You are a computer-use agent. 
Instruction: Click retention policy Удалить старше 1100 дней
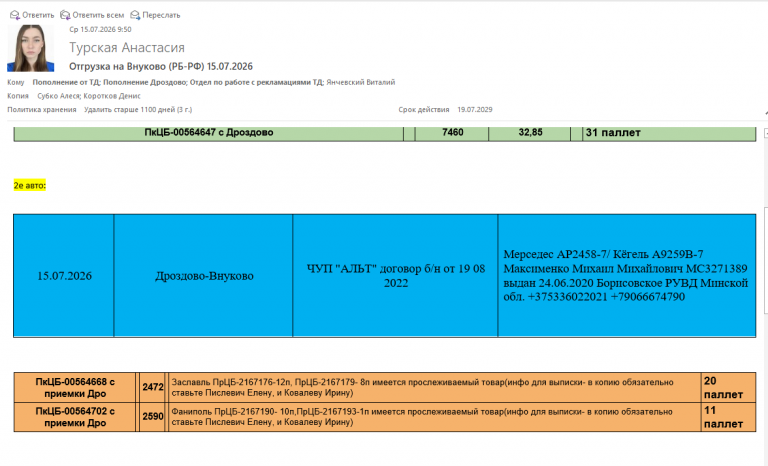[138, 110]
